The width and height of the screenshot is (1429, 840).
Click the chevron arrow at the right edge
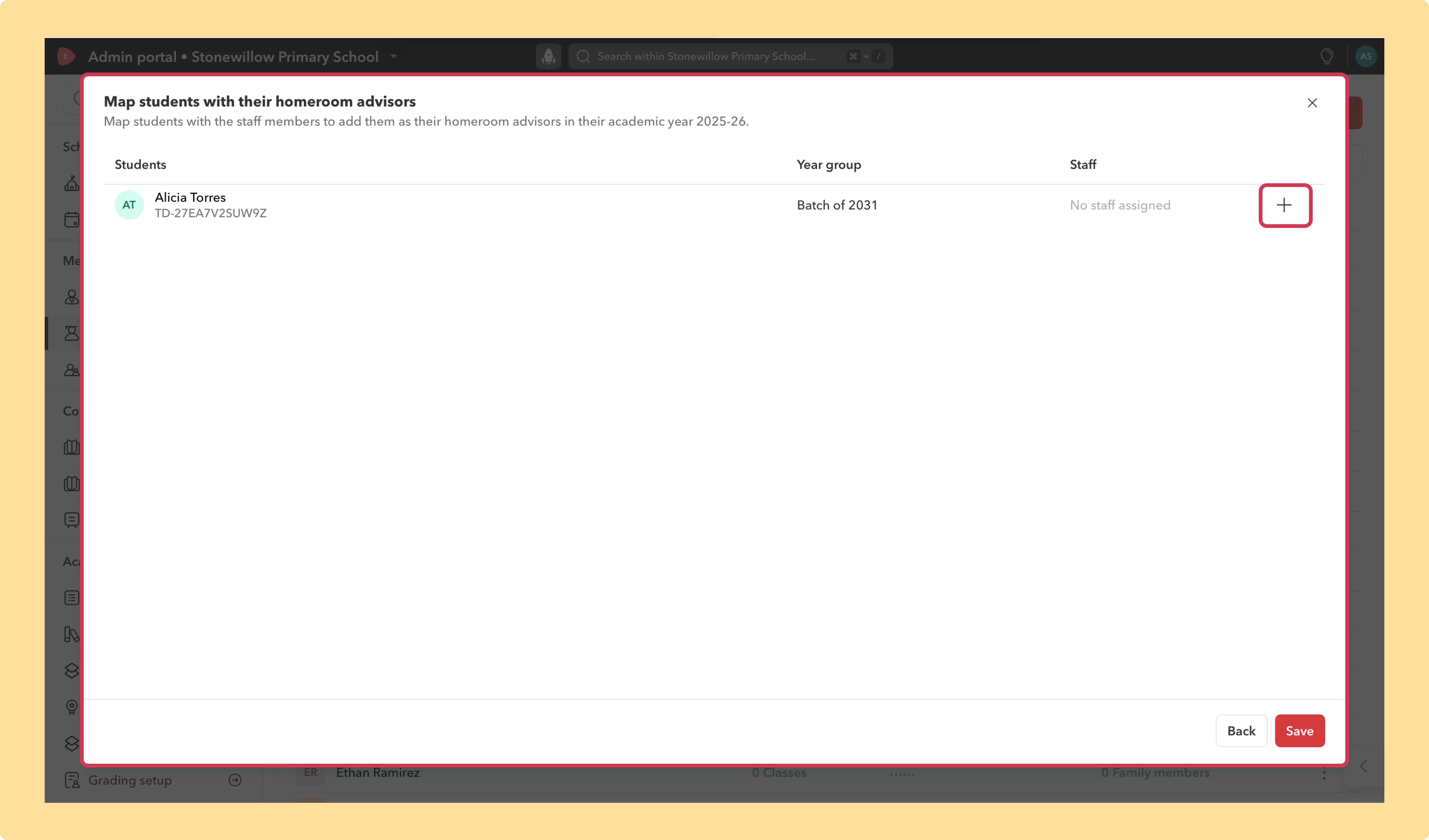tap(1364, 767)
